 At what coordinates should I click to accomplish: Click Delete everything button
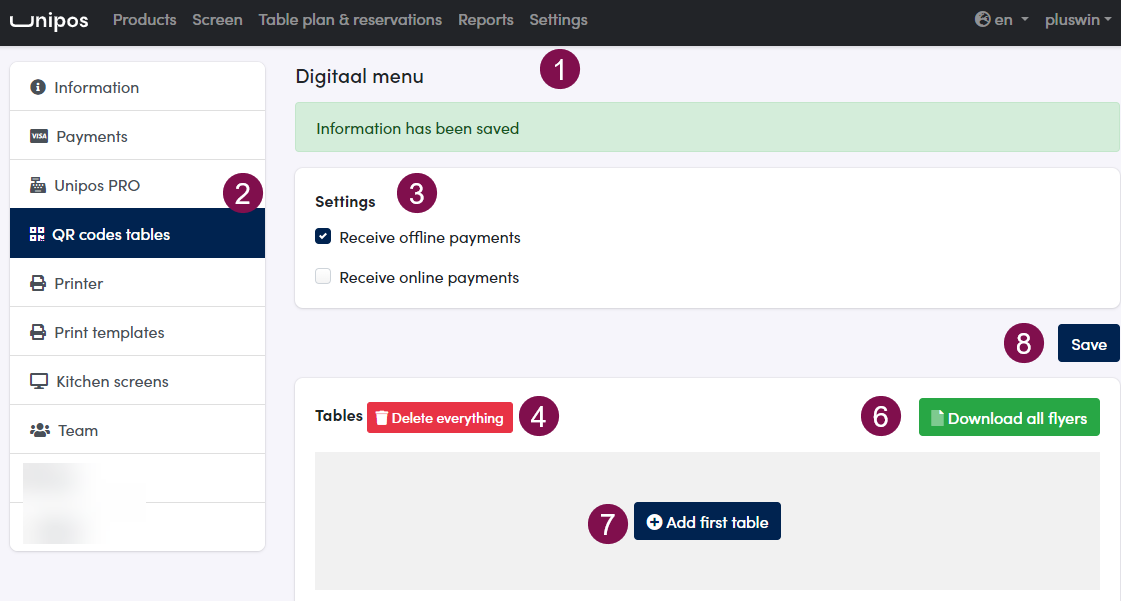click(x=440, y=418)
